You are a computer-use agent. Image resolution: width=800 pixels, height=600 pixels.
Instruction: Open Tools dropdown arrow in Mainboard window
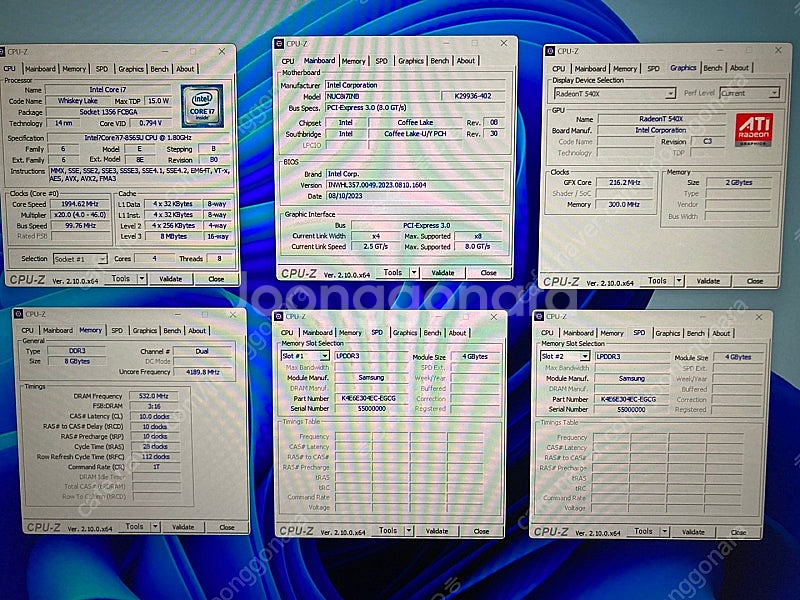[x=414, y=272]
